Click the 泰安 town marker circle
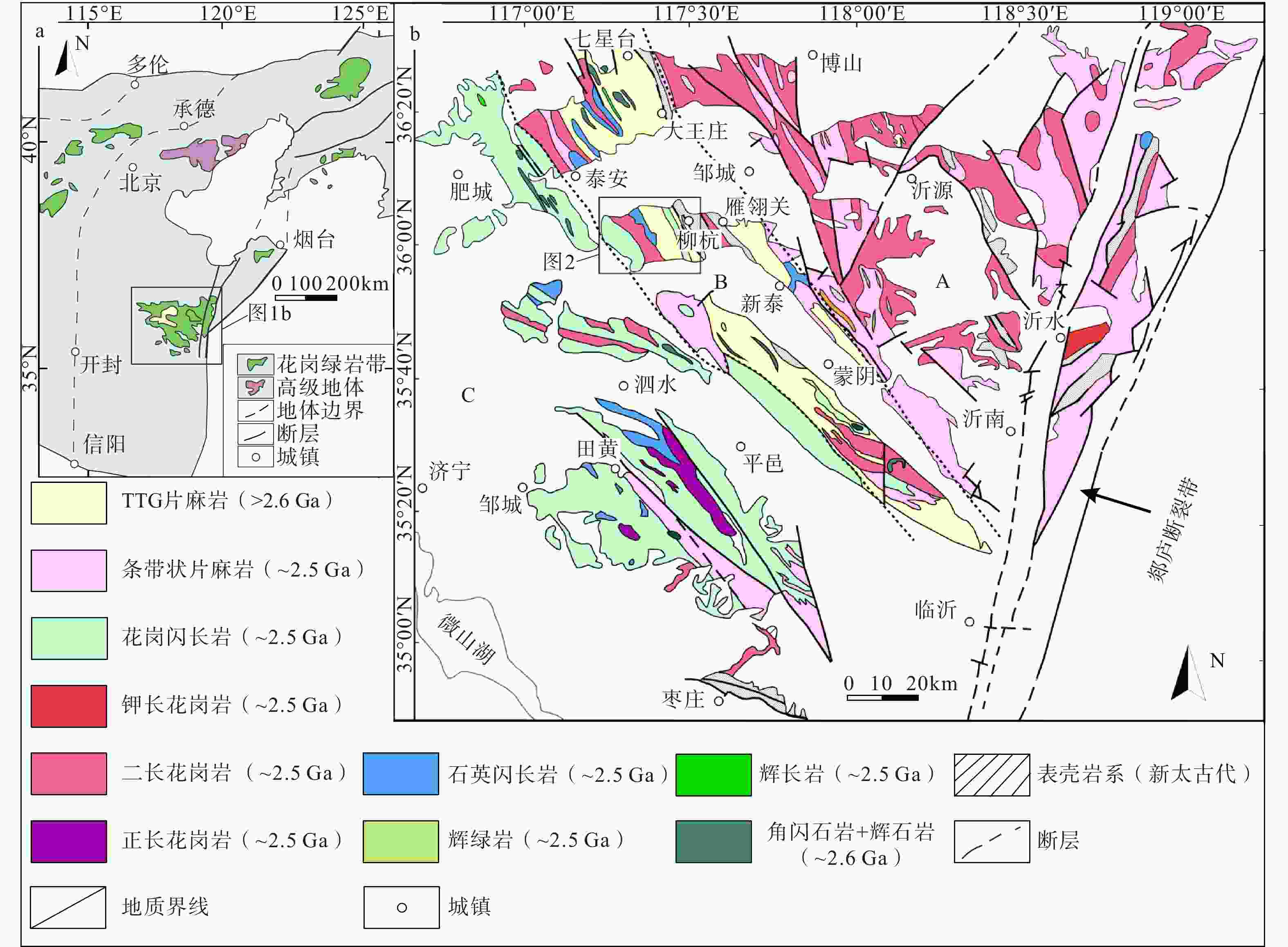The width and height of the screenshot is (1288, 947). (x=575, y=176)
